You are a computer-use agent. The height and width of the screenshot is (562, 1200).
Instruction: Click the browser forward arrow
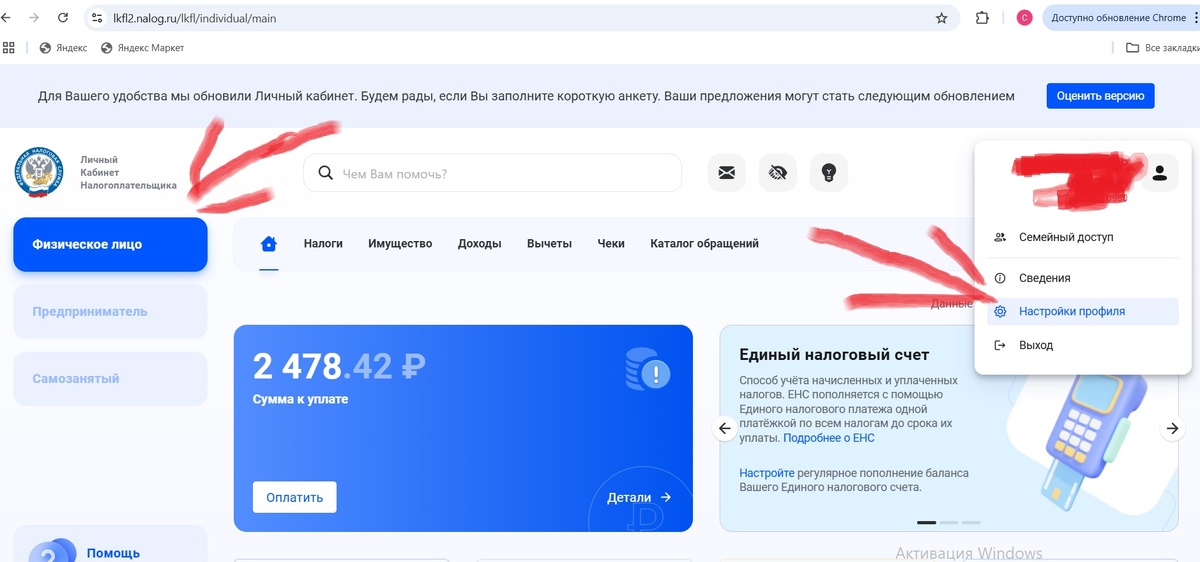(34, 18)
